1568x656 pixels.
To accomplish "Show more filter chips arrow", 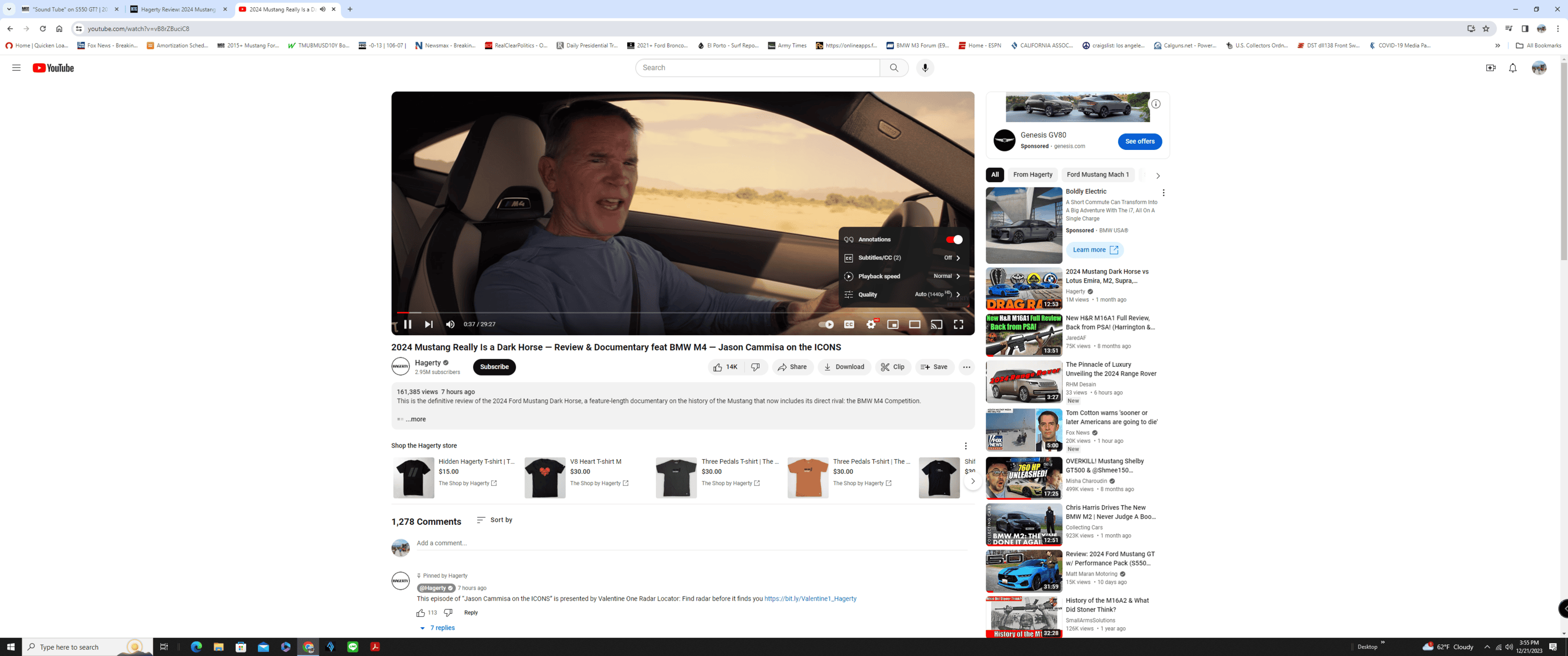I will (x=1158, y=175).
